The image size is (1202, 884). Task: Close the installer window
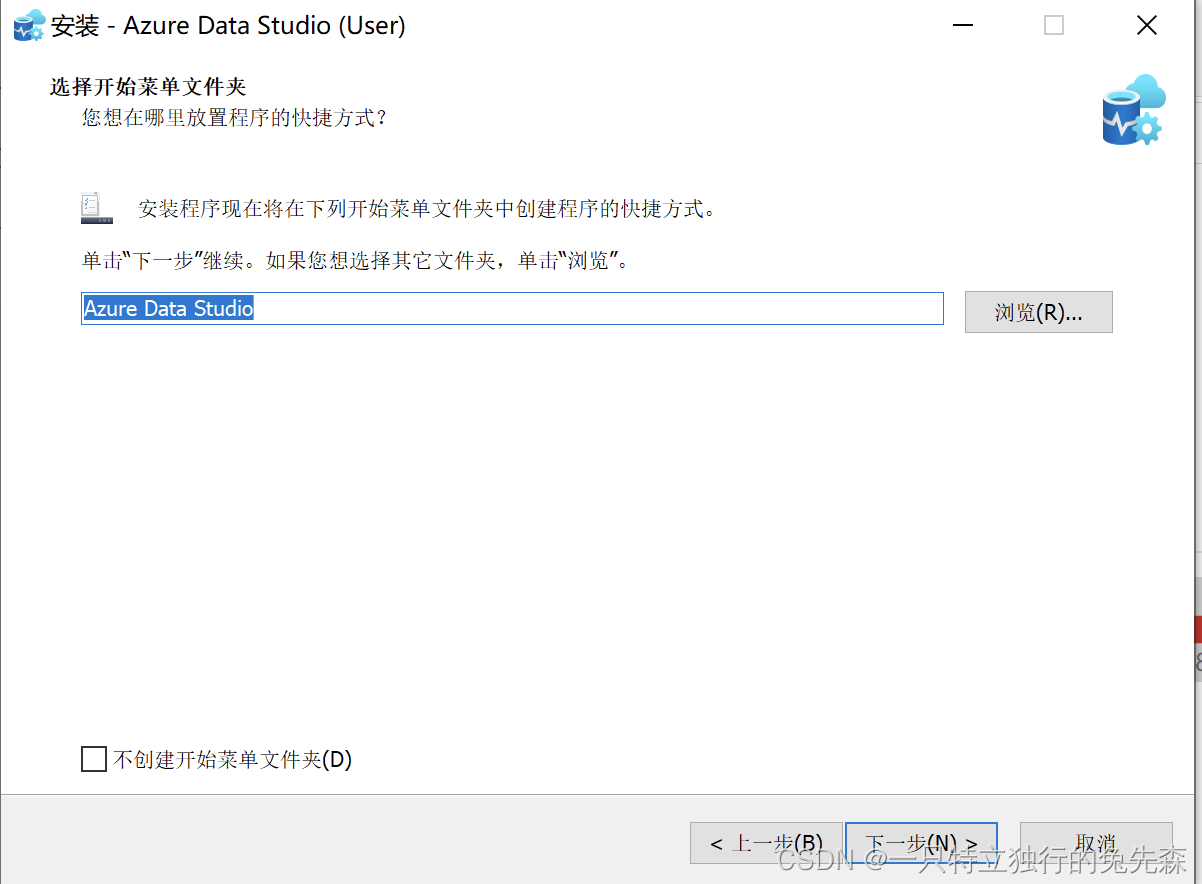point(1147,26)
